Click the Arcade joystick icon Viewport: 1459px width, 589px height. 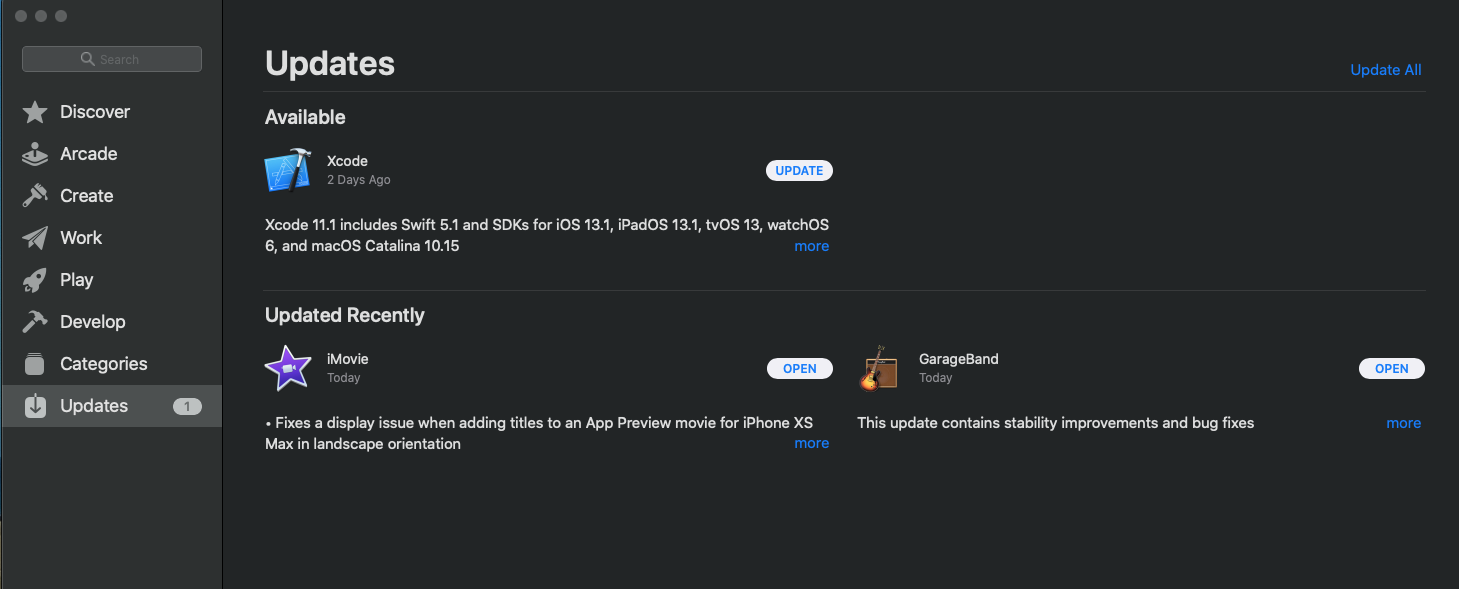pos(35,154)
